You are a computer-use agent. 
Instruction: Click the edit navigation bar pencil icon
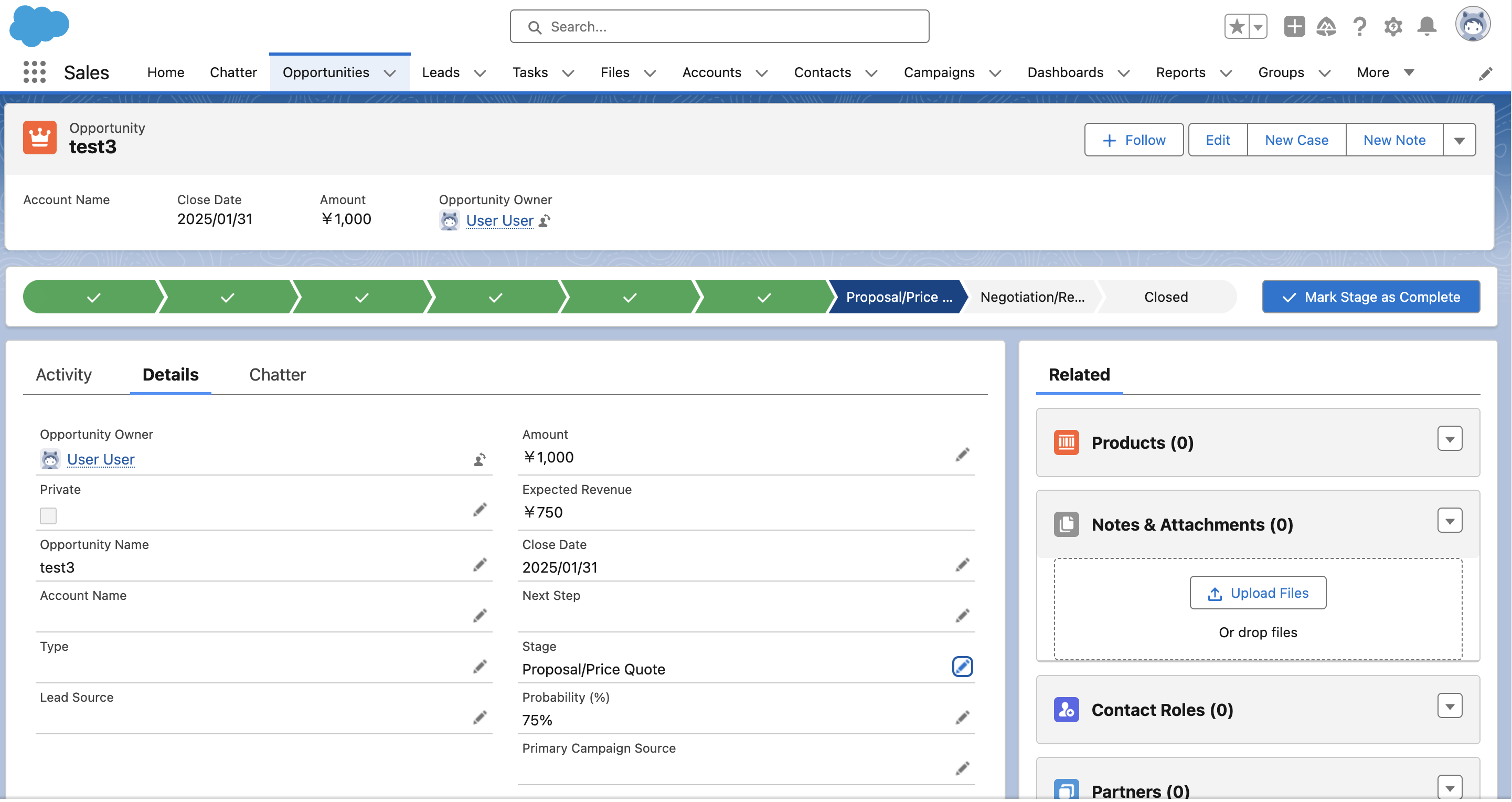coord(1486,73)
